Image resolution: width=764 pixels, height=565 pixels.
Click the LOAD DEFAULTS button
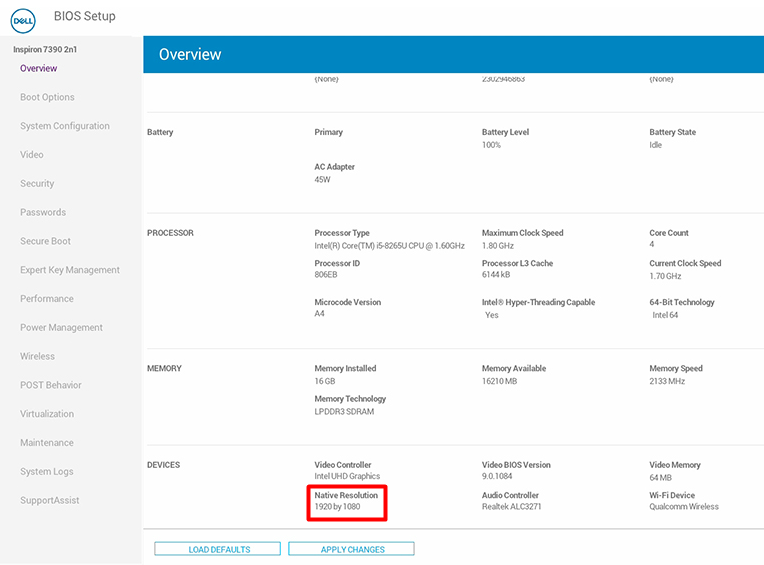click(217, 549)
